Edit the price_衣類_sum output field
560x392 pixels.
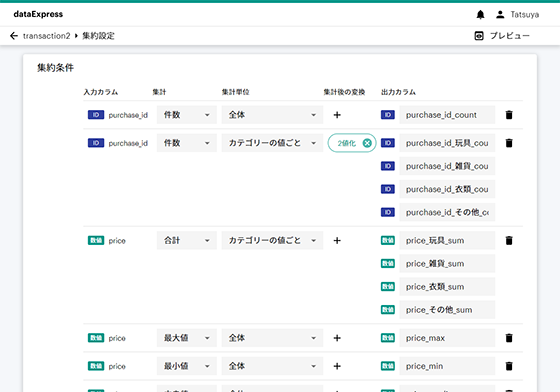pos(447,287)
